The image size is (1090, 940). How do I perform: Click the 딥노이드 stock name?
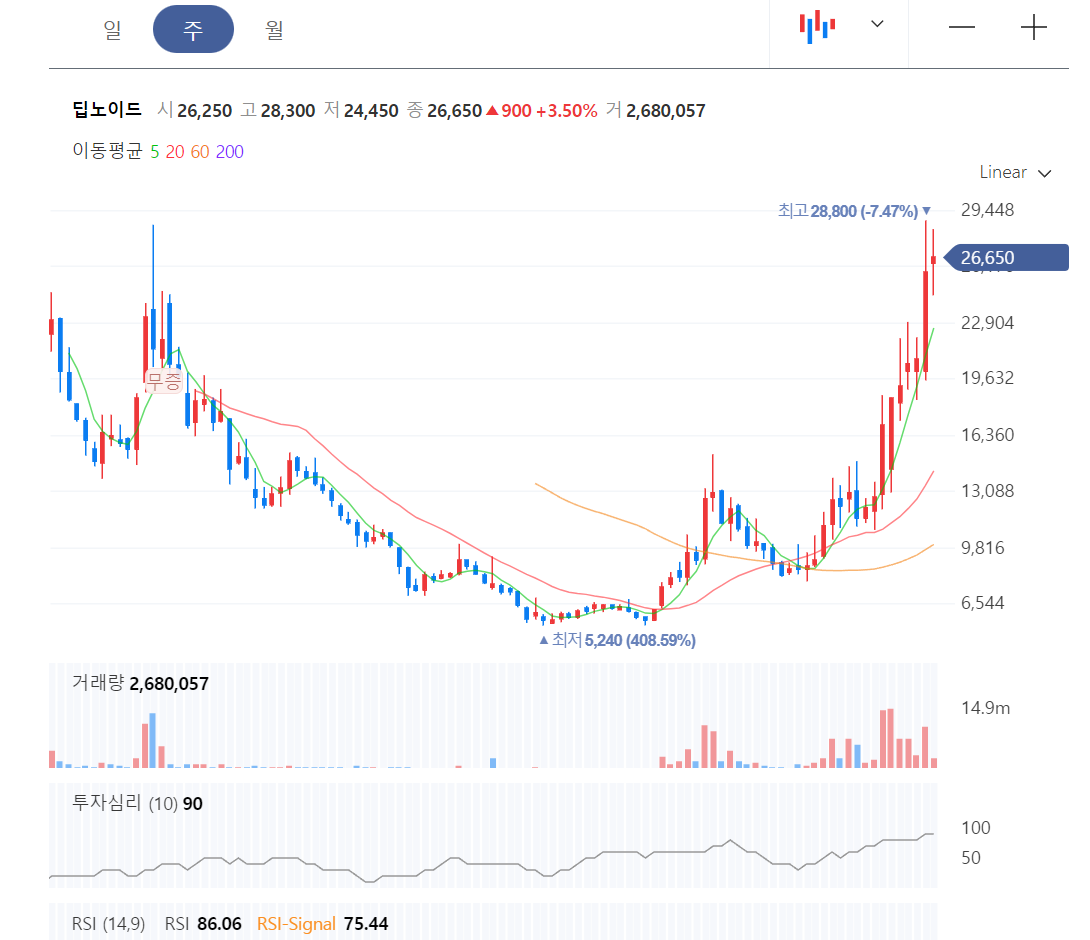107,110
